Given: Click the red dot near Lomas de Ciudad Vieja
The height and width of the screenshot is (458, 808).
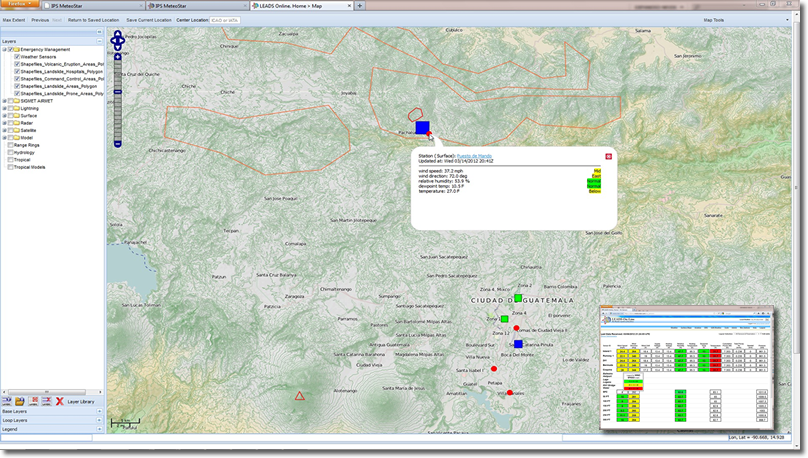Looking at the screenshot, I should tap(516, 328).
